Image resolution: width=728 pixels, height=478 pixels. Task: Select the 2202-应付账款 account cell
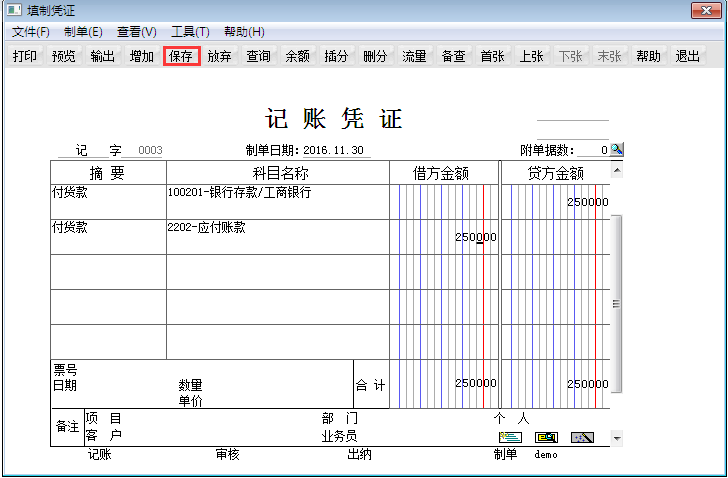tap(277, 237)
